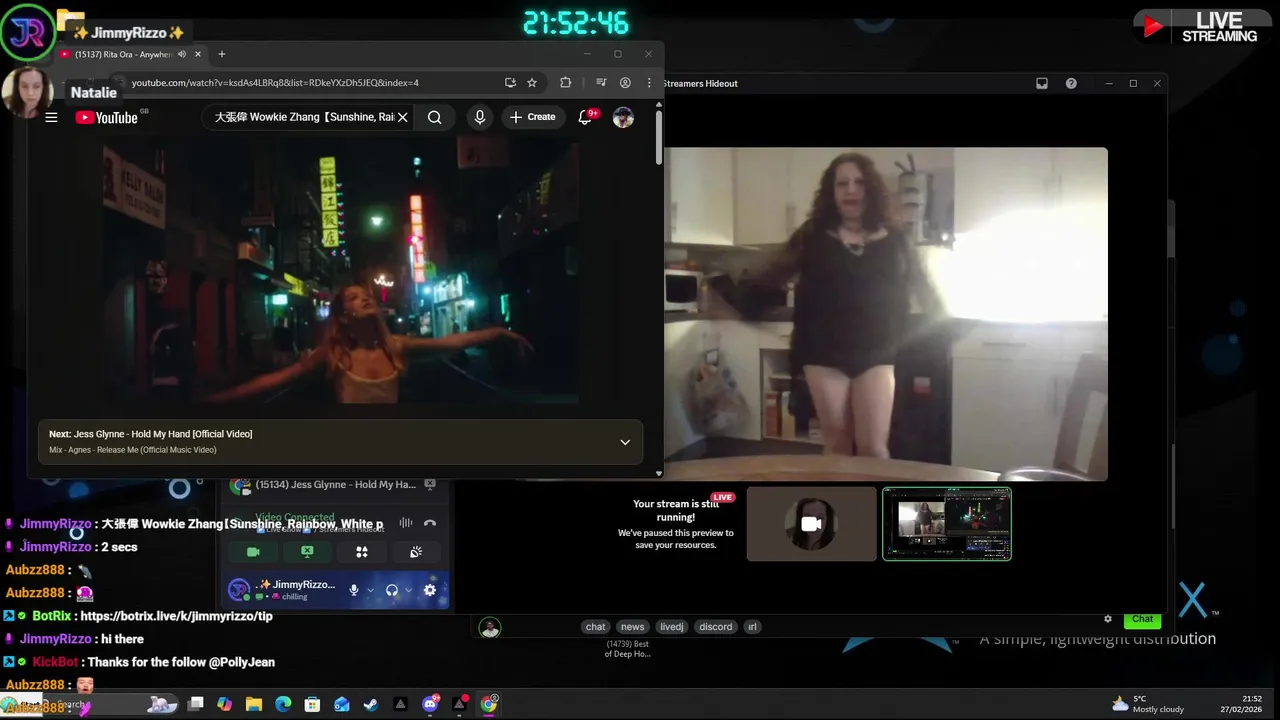The image size is (1280, 720).
Task: Select the chat tag
Action: point(596,627)
